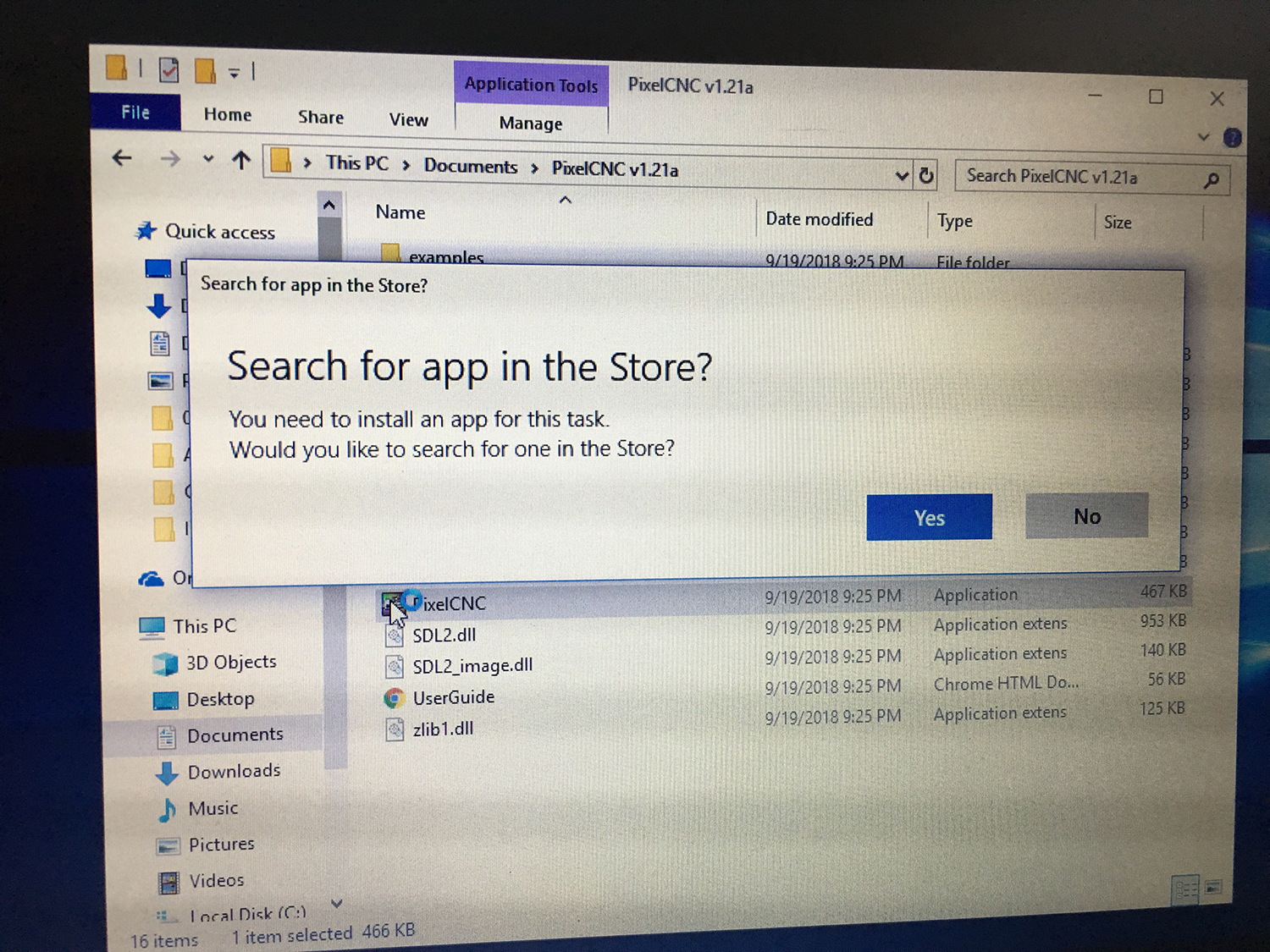
Task: Go up one folder level
Action: 241,160
